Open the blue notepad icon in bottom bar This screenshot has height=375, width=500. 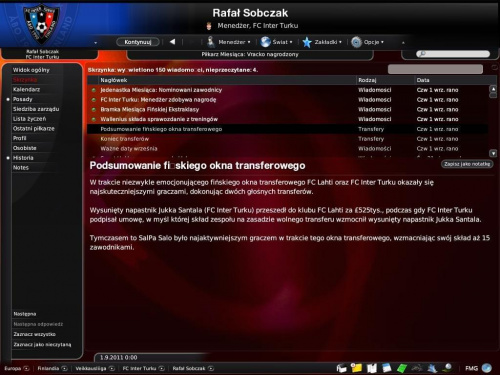tap(387, 368)
